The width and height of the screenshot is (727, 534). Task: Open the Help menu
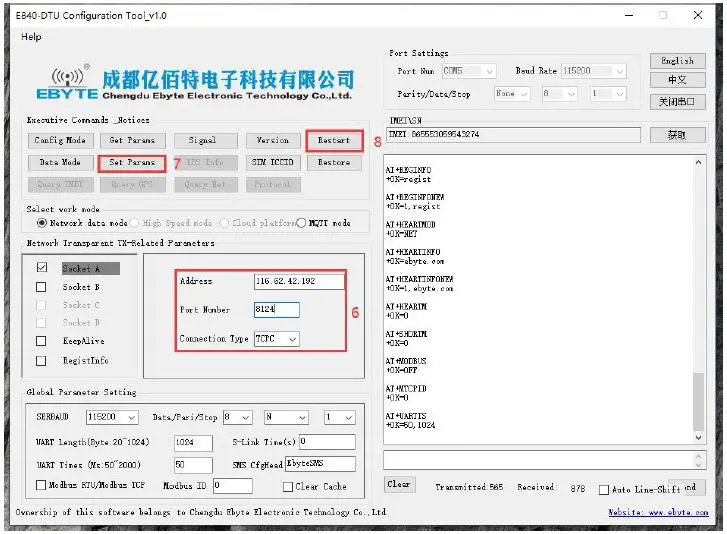coord(31,37)
